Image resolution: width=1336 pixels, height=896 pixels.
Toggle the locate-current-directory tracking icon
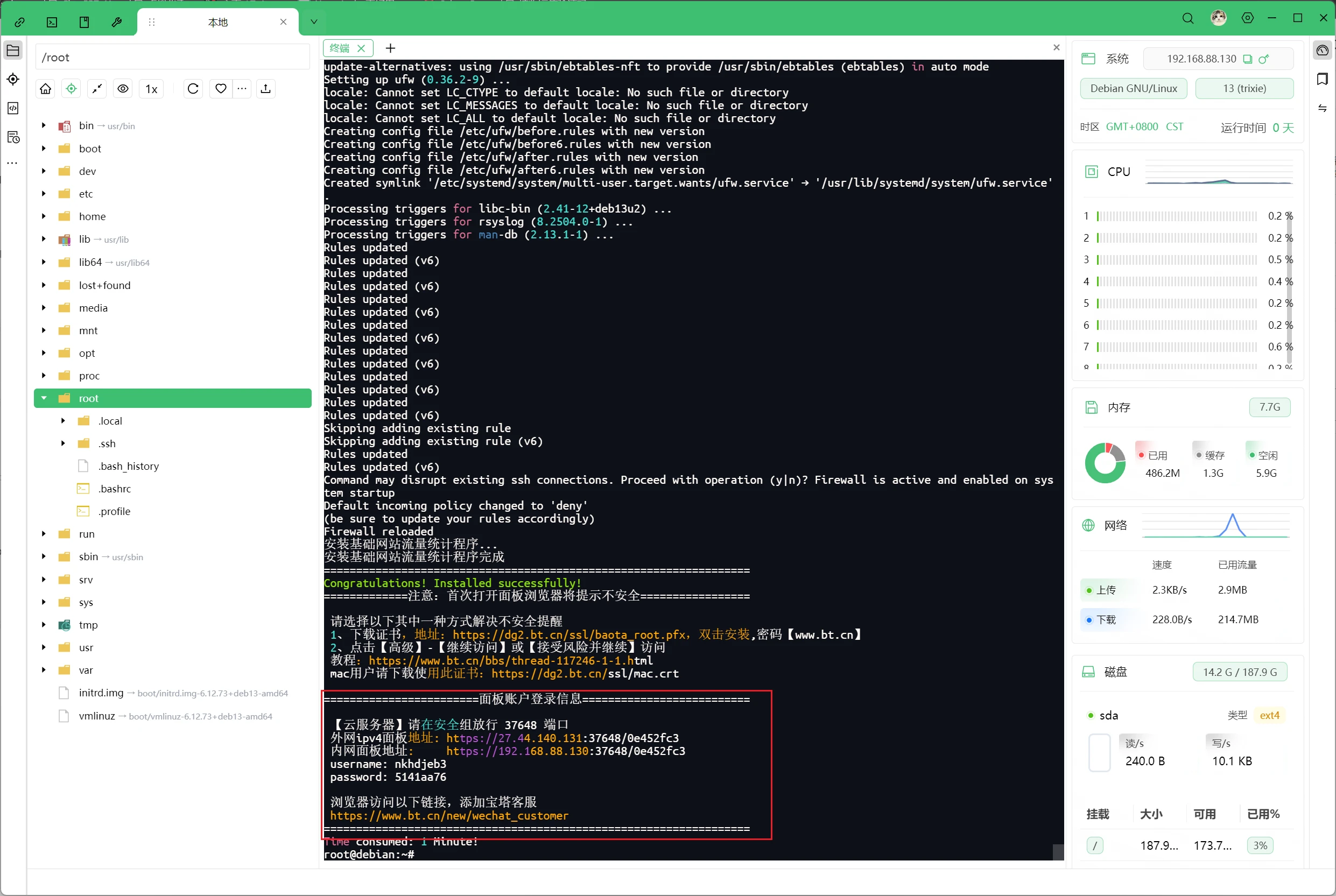click(x=71, y=89)
